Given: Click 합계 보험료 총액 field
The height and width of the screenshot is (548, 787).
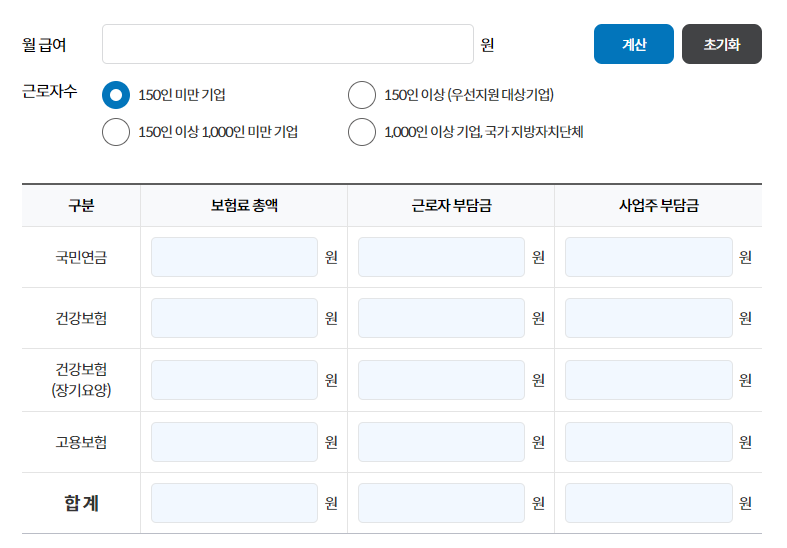Looking at the screenshot, I should 234,503.
